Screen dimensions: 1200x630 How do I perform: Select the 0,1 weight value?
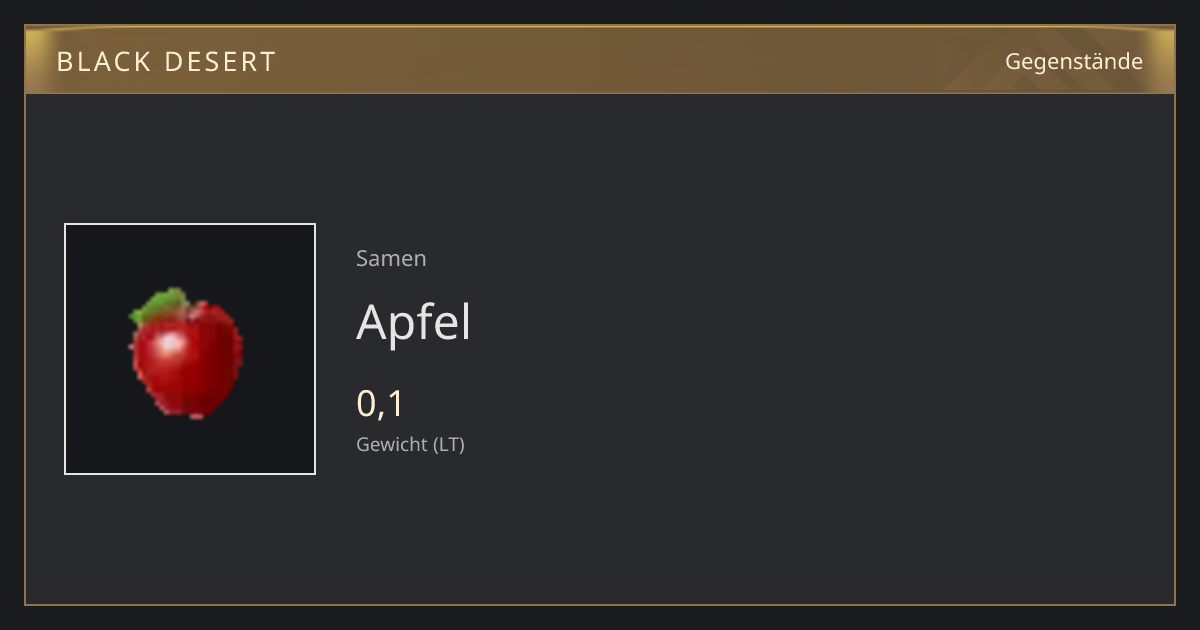pos(380,404)
